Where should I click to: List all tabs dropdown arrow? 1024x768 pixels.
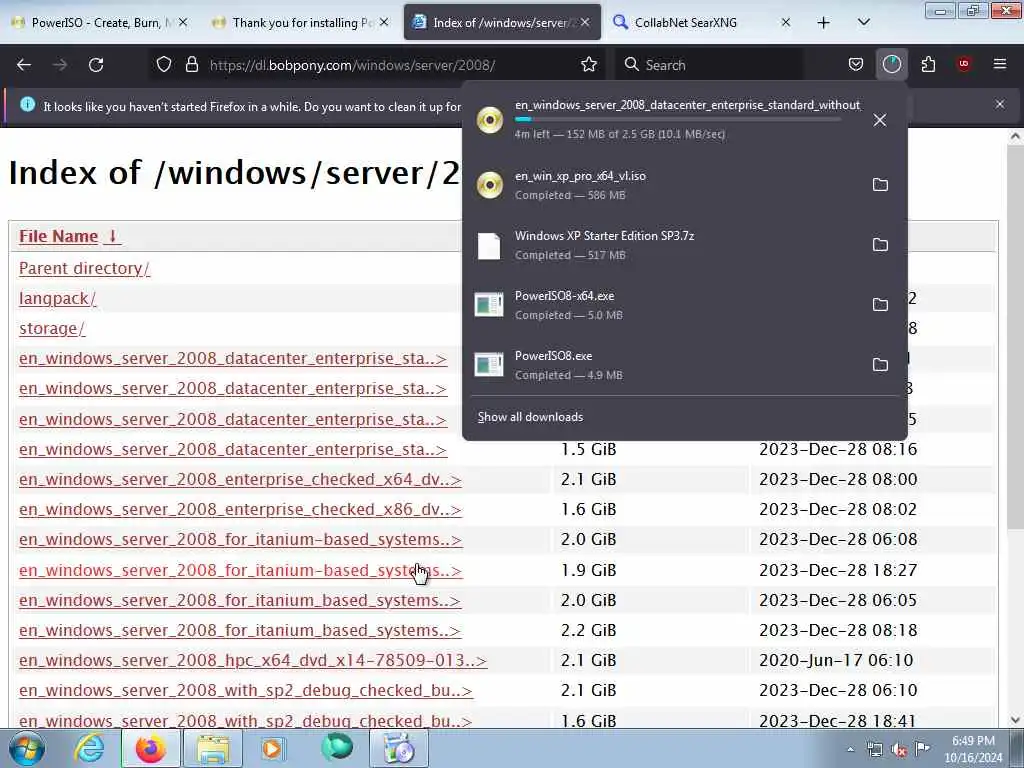(x=863, y=23)
